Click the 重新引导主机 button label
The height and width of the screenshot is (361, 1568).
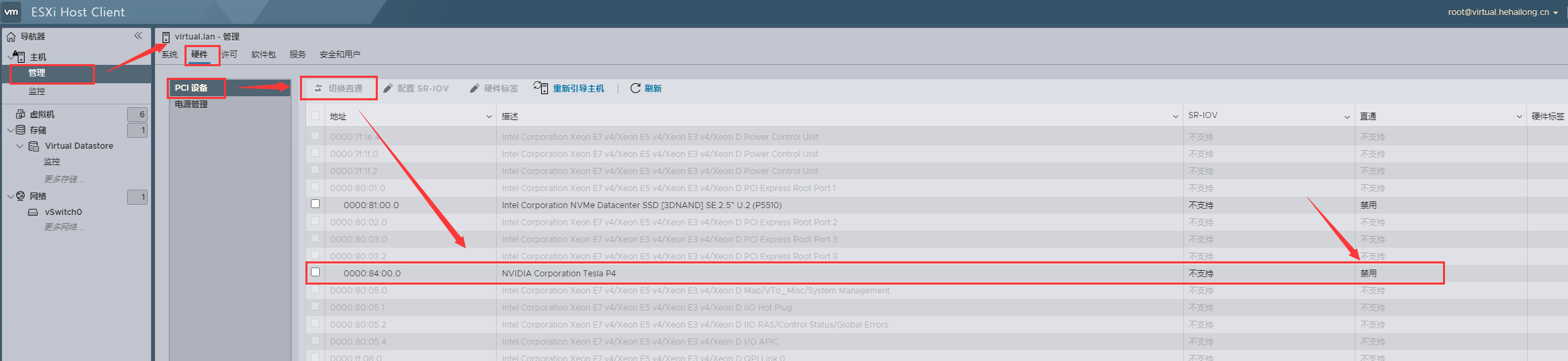(x=579, y=89)
